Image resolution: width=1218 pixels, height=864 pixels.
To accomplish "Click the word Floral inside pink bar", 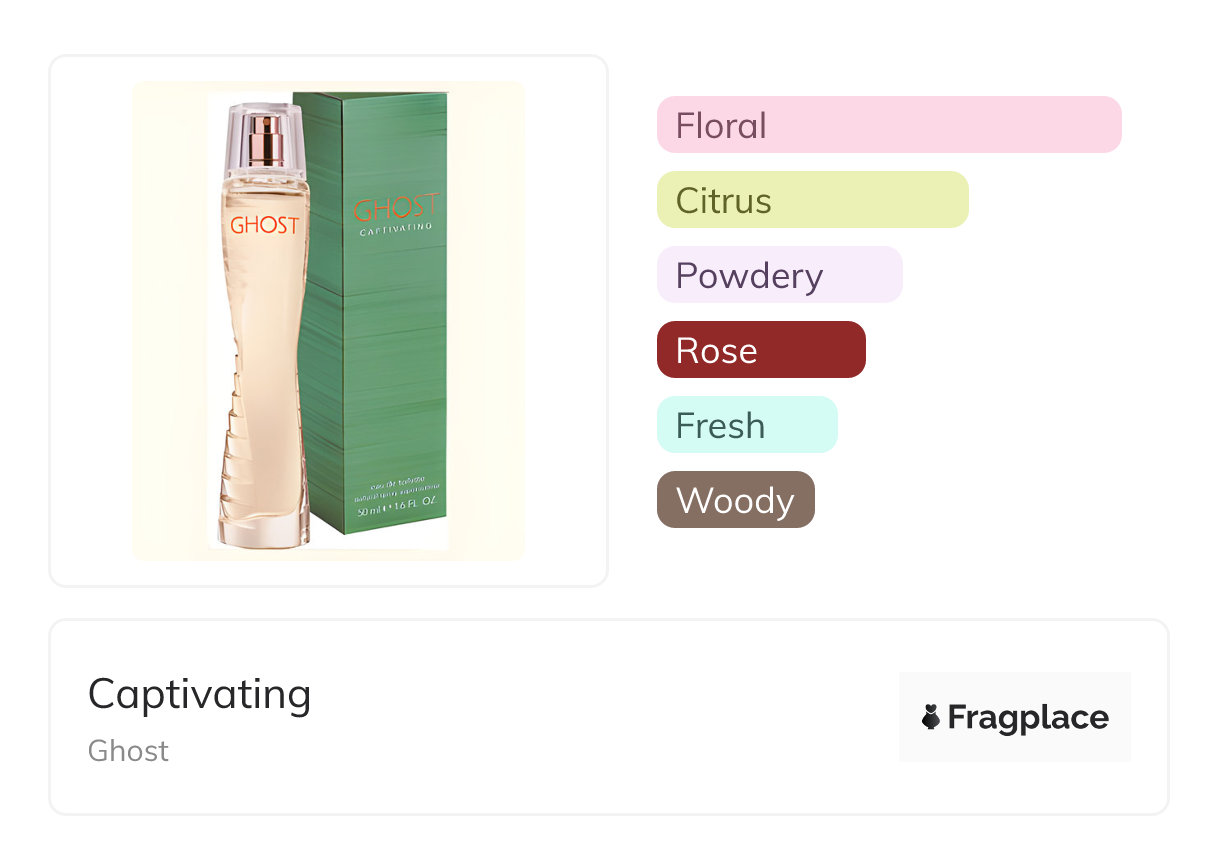I will pos(721,126).
